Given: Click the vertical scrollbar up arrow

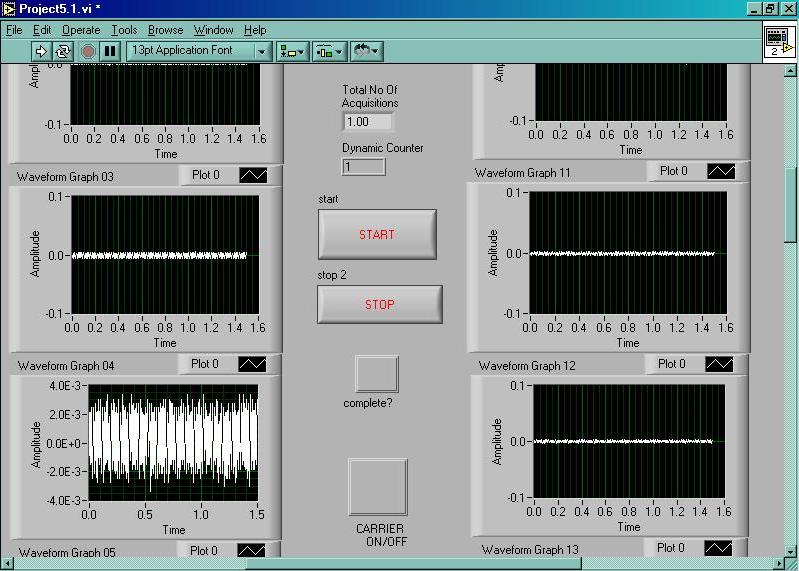Looking at the screenshot, I should pyautogui.click(x=790, y=71).
